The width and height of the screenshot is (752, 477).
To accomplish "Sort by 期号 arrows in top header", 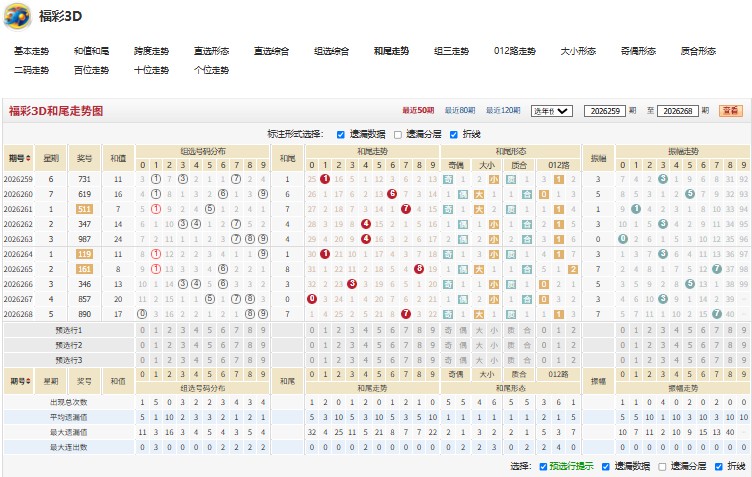I will tap(28, 158).
